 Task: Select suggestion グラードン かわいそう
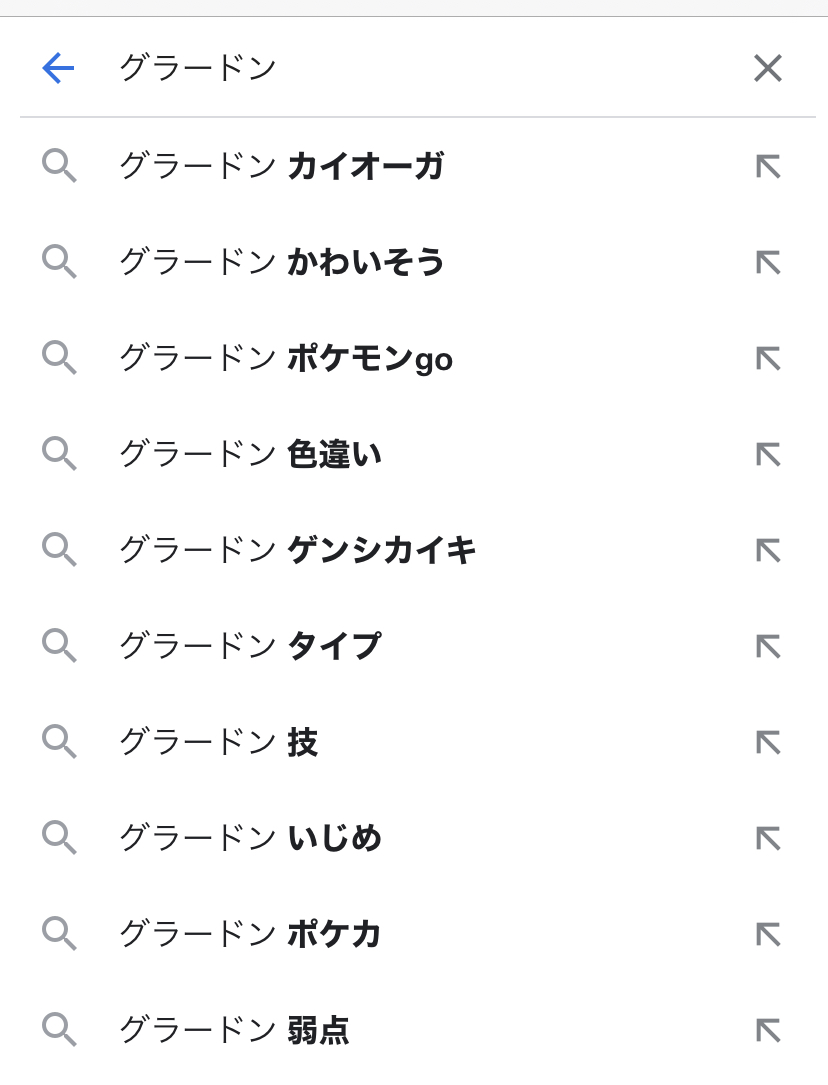point(281,262)
